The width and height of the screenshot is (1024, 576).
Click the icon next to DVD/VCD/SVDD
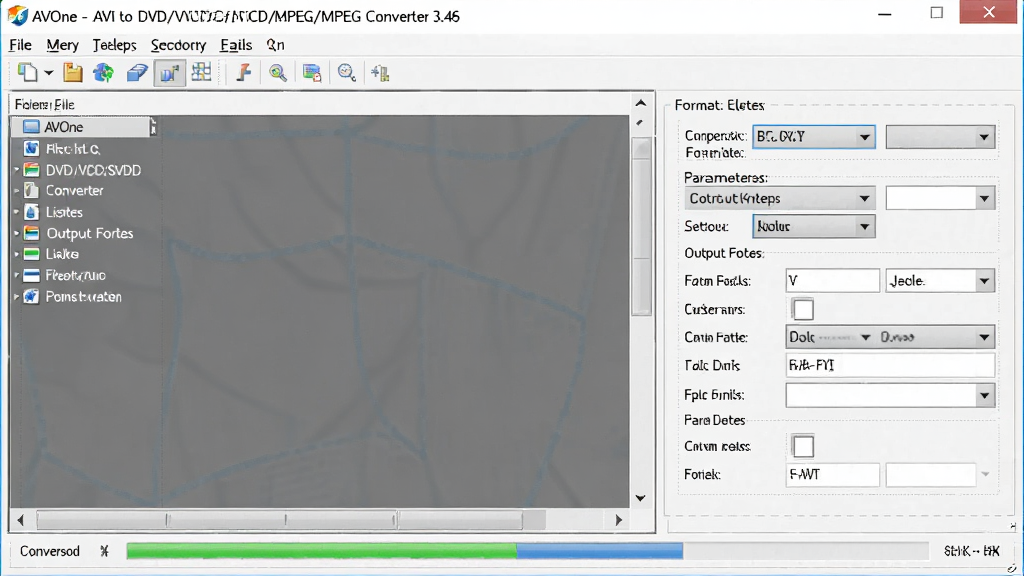[x=31, y=170]
